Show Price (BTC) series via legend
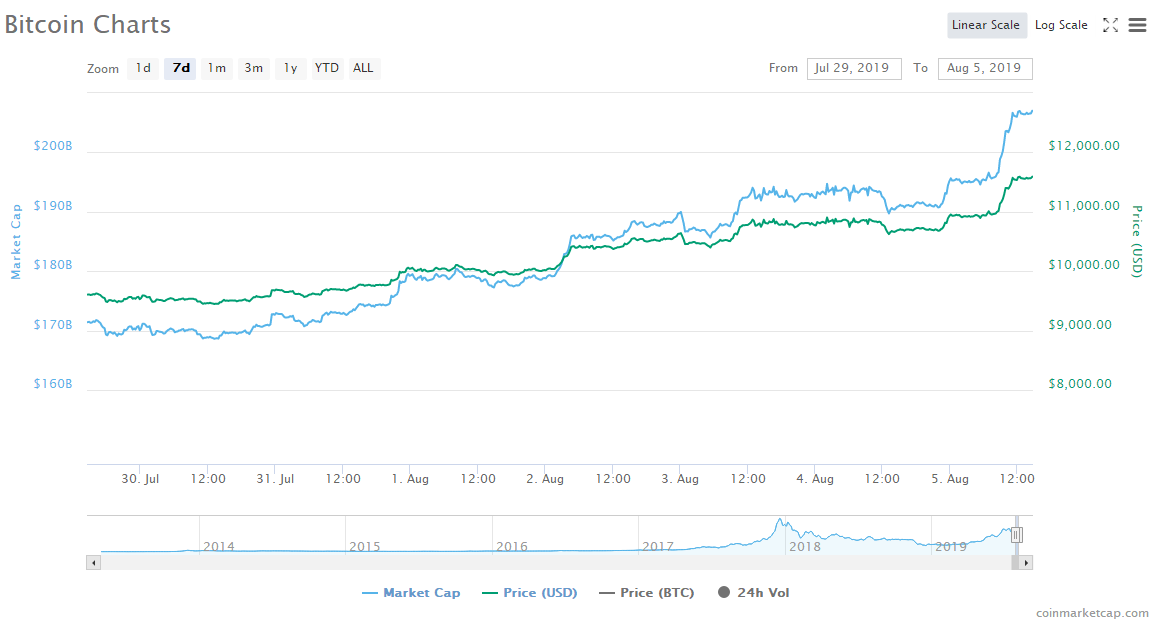Image resolution: width=1158 pixels, height=625 pixels. point(646,593)
